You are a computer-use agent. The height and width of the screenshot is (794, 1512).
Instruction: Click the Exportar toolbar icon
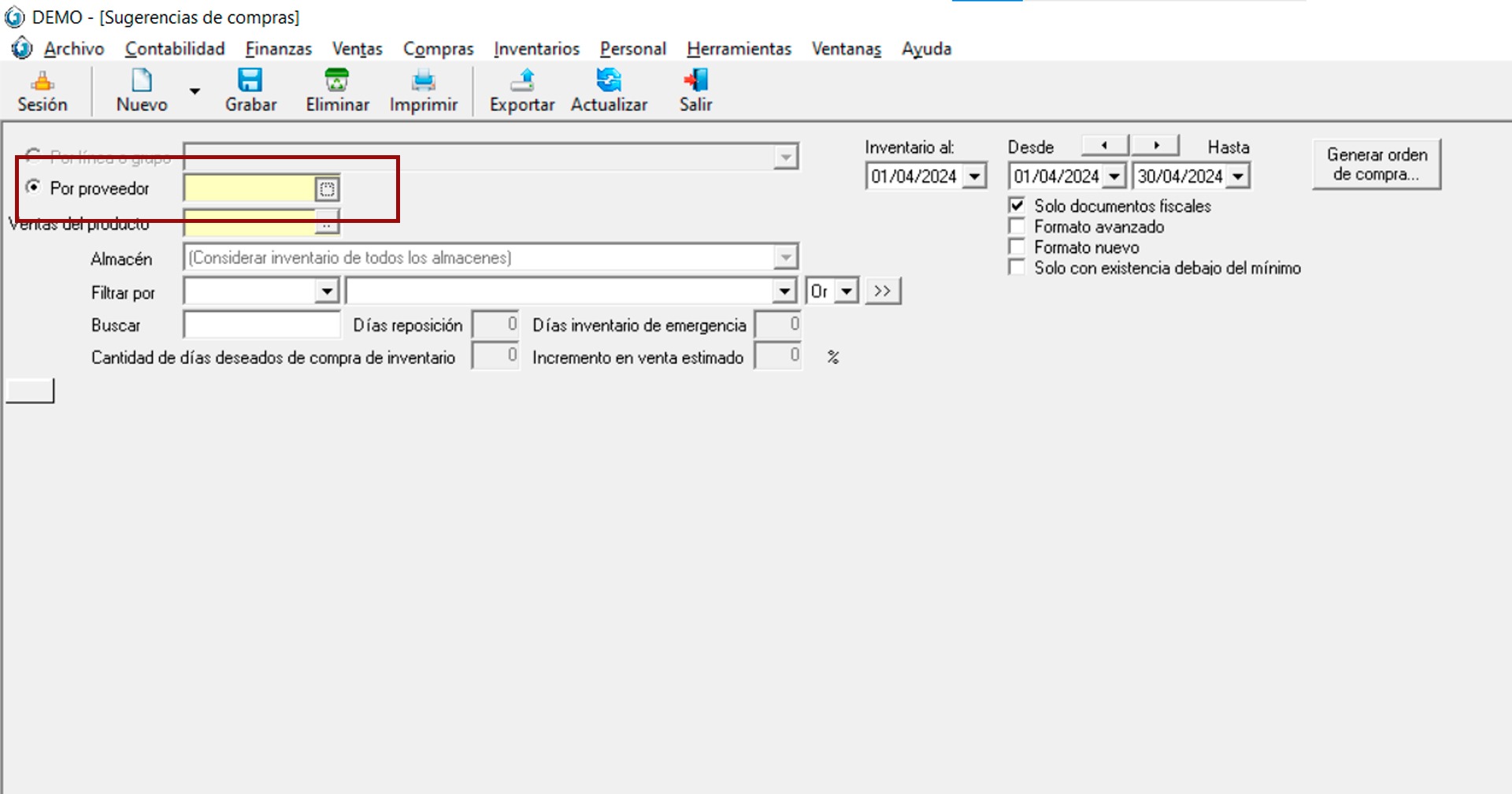tap(522, 81)
